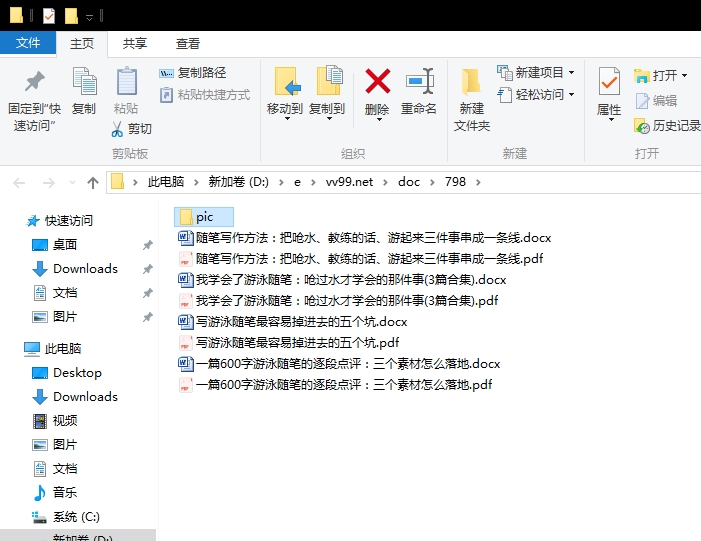
Task: Open Quick Access Toolbar customize arrow
Action: point(89,17)
